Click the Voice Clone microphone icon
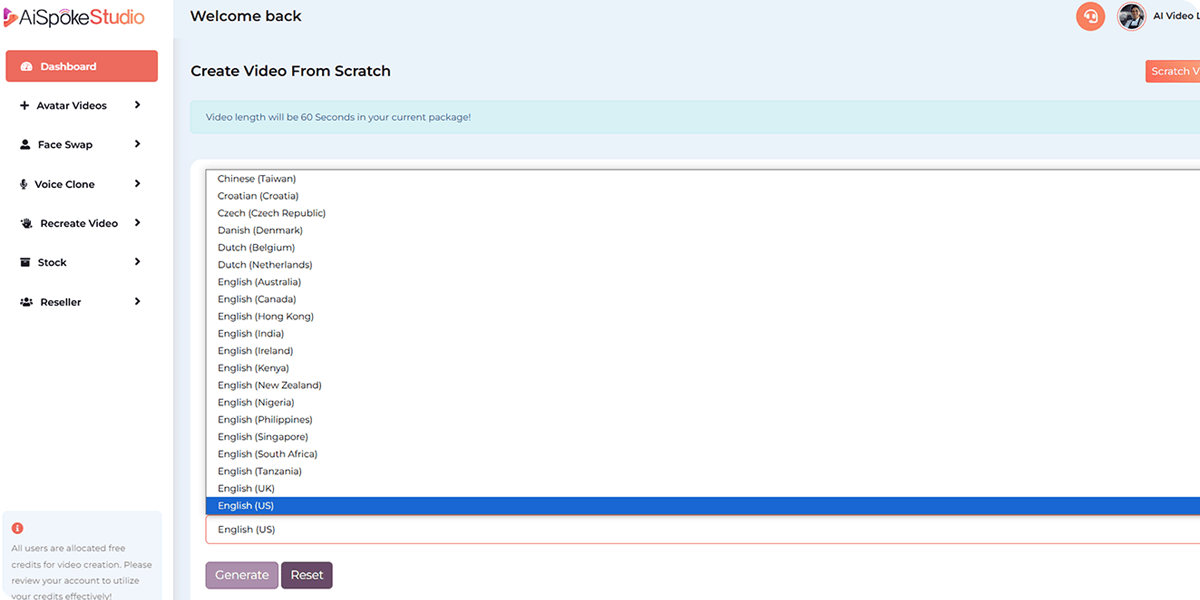Image resolution: width=1200 pixels, height=600 pixels. tap(25, 184)
